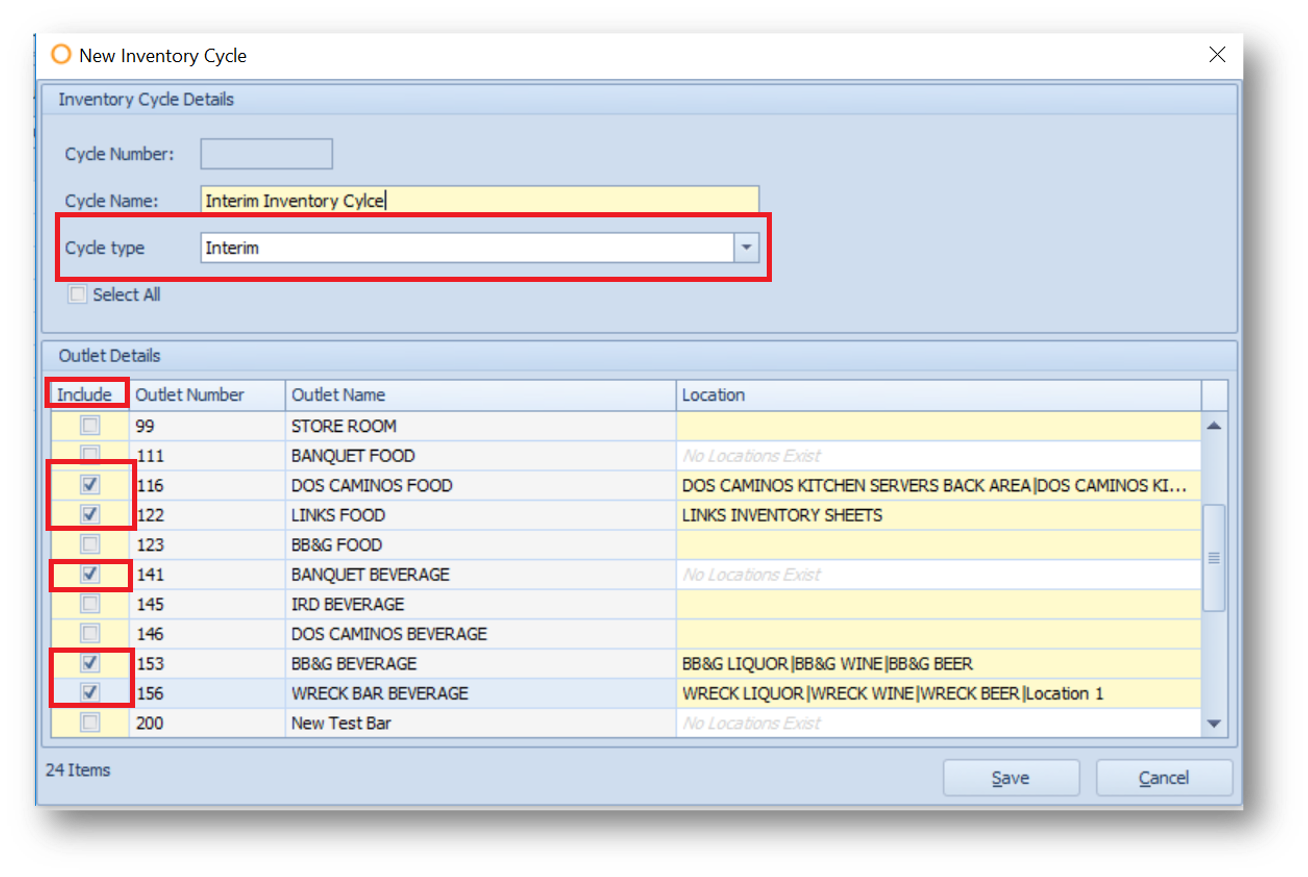This screenshot has width=1308, height=877.
Task: Click the orange circle app icon in title bar
Action: tap(62, 55)
